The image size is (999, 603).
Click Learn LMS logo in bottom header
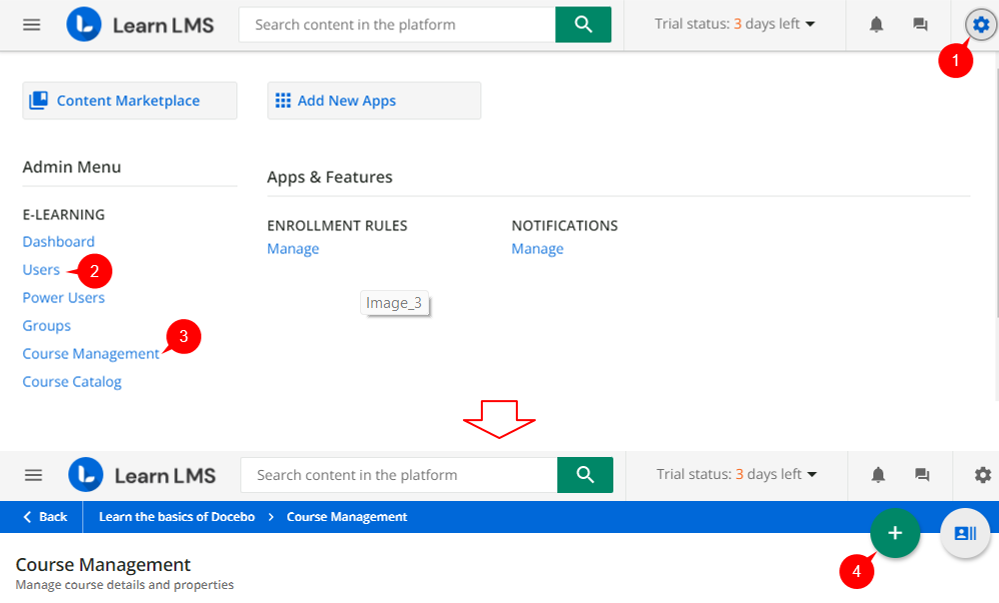pos(142,475)
